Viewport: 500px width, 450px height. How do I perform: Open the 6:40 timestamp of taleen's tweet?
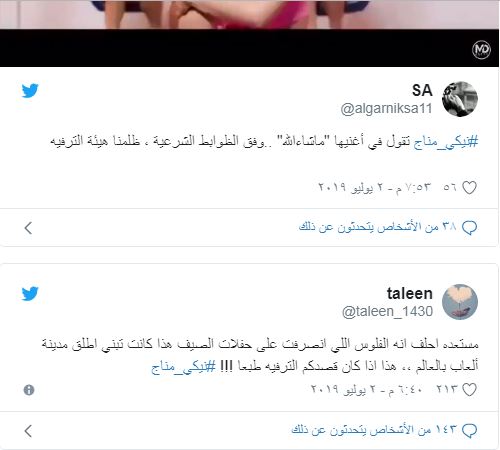pos(367,389)
